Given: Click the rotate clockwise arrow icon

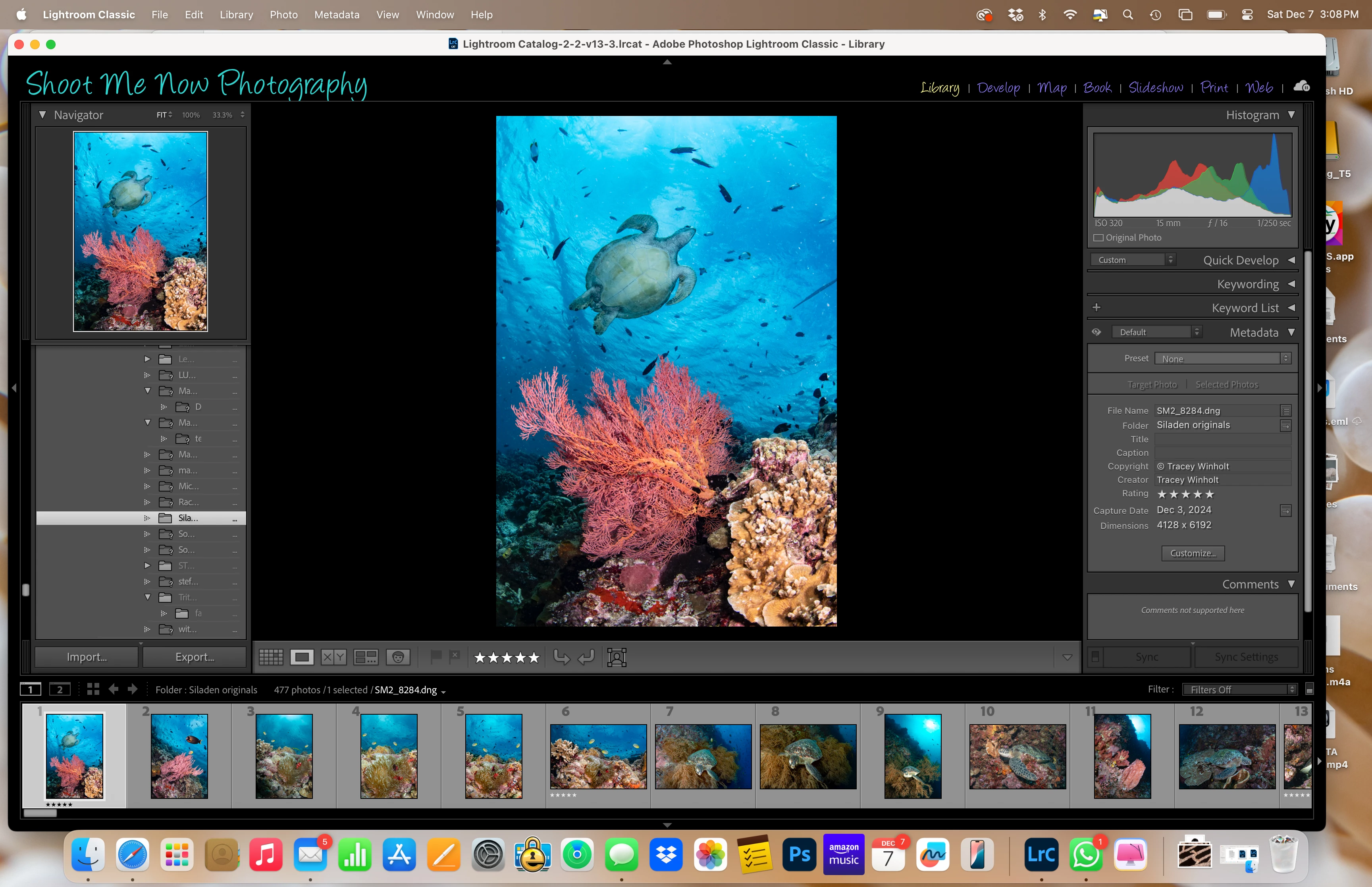Looking at the screenshot, I should [586, 657].
